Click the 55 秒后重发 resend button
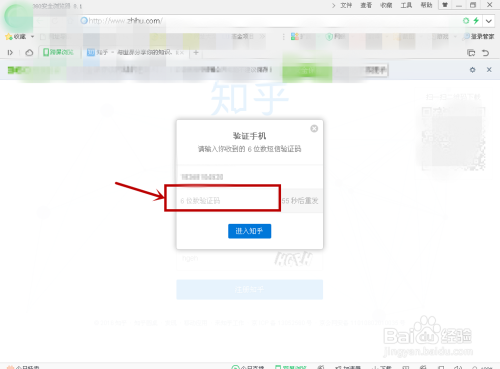 300,201
